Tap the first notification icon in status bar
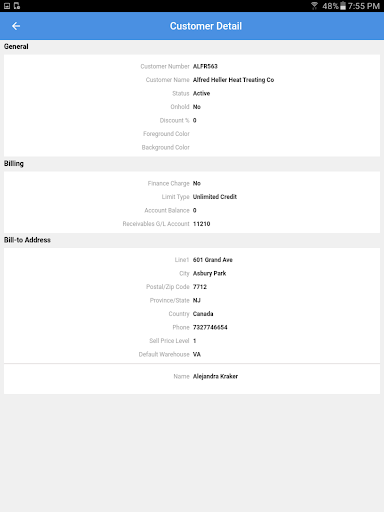This screenshot has height=512, width=384. 7,6
